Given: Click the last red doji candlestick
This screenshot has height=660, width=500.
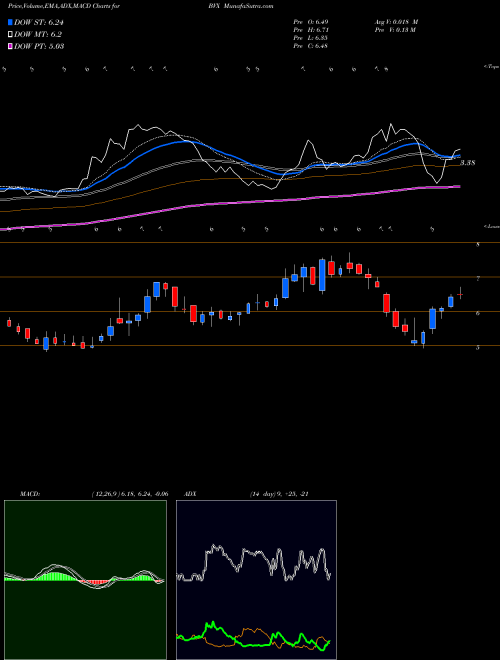Looking at the screenshot, I should [x=460, y=294].
